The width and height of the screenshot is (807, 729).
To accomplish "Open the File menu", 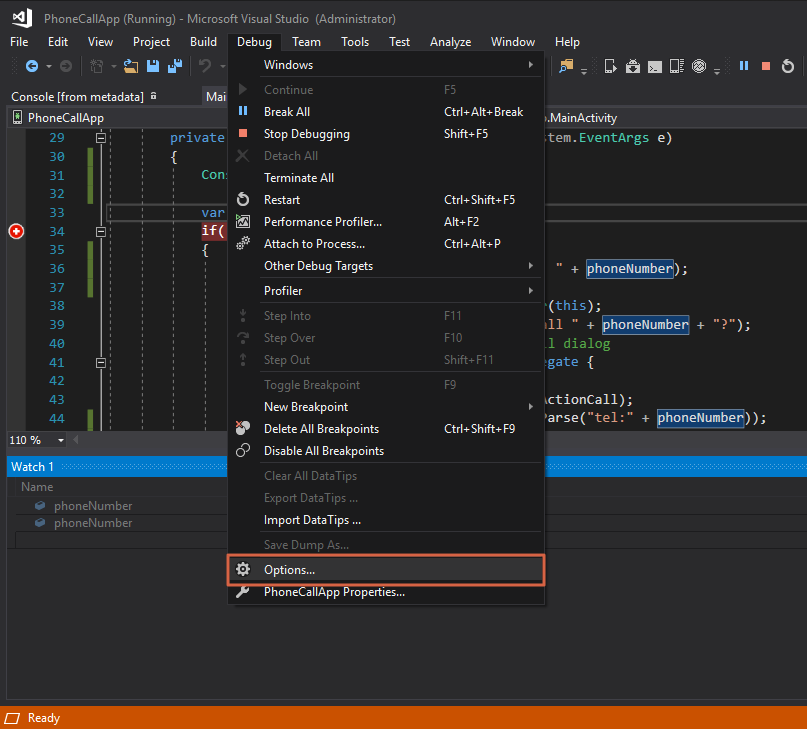I will 19,42.
